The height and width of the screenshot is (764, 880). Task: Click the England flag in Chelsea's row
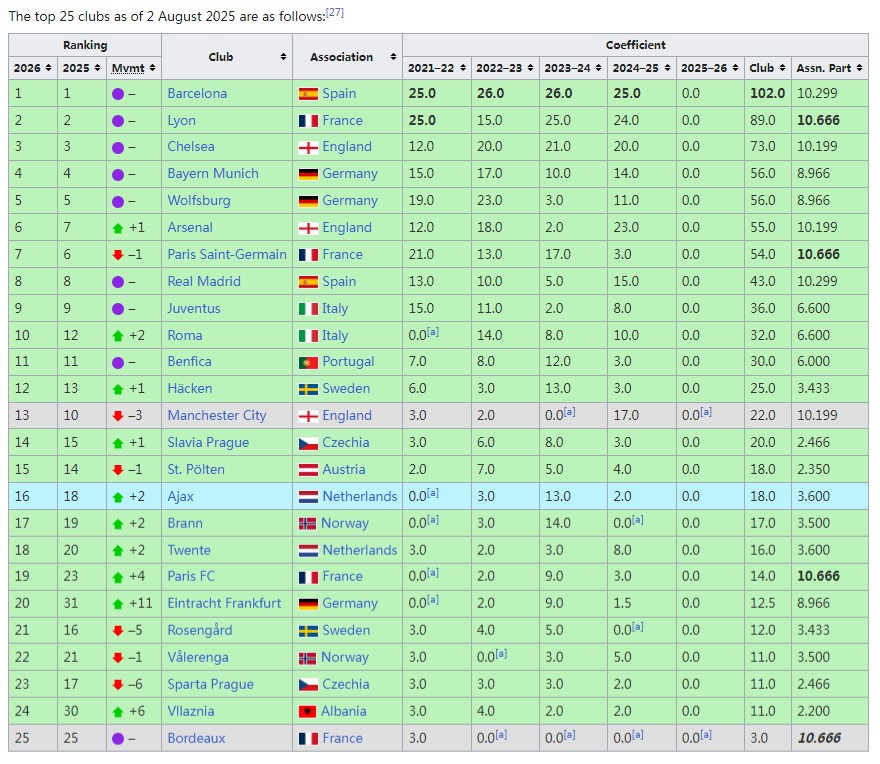click(x=308, y=147)
